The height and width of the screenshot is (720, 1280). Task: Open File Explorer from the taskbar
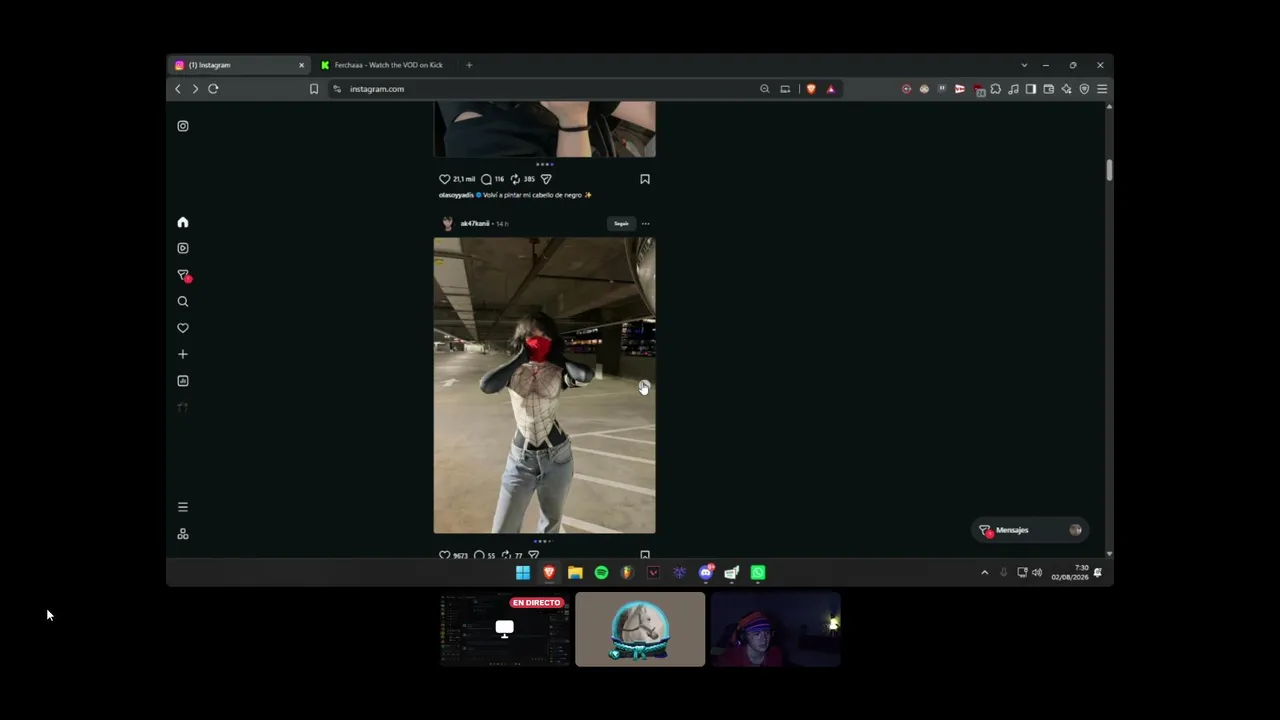click(575, 573)
